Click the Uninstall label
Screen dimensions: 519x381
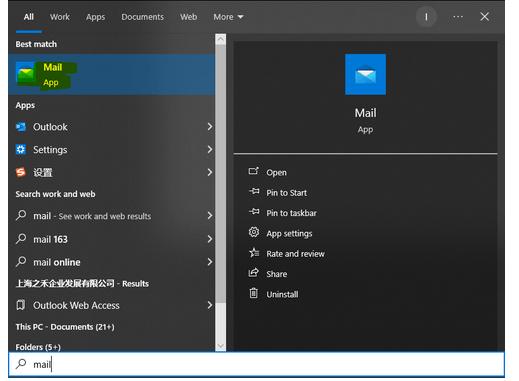click(282, 294)
